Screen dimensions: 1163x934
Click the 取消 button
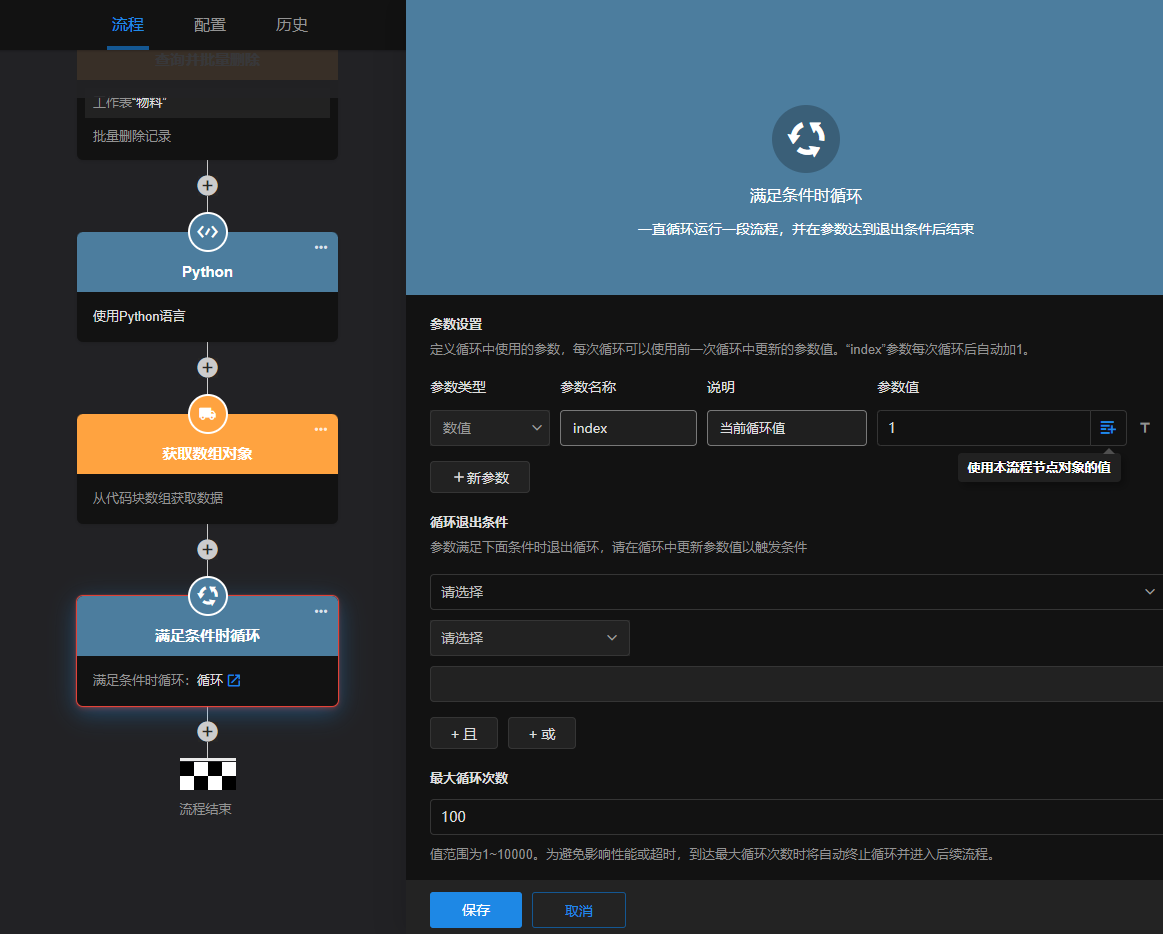pos(579,910)
